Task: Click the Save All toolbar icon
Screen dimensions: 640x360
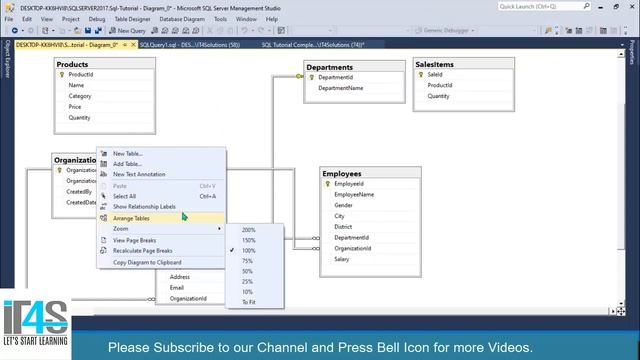Action: pos(98,31)
